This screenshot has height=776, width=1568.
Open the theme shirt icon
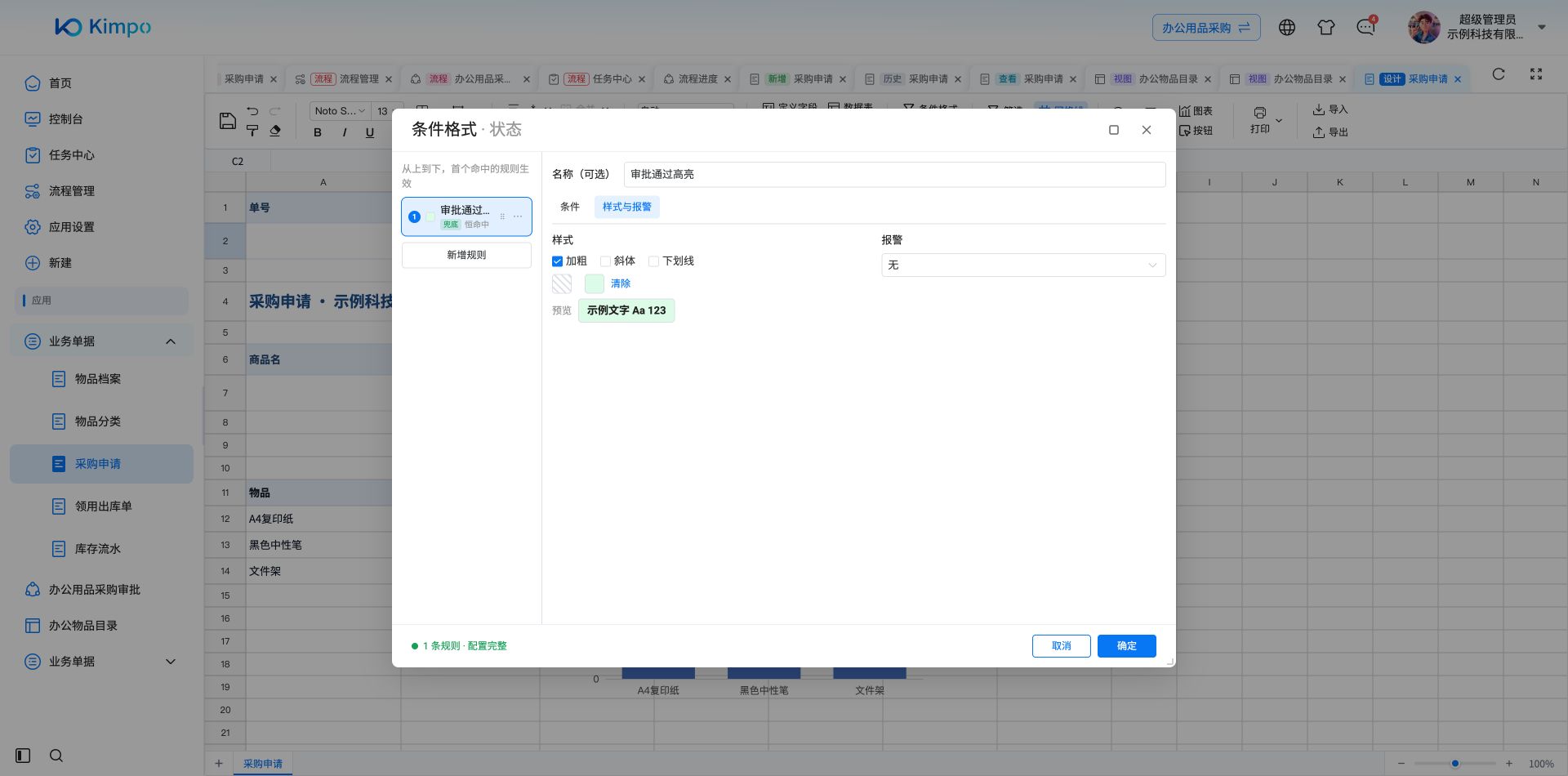pos(1326,28)
